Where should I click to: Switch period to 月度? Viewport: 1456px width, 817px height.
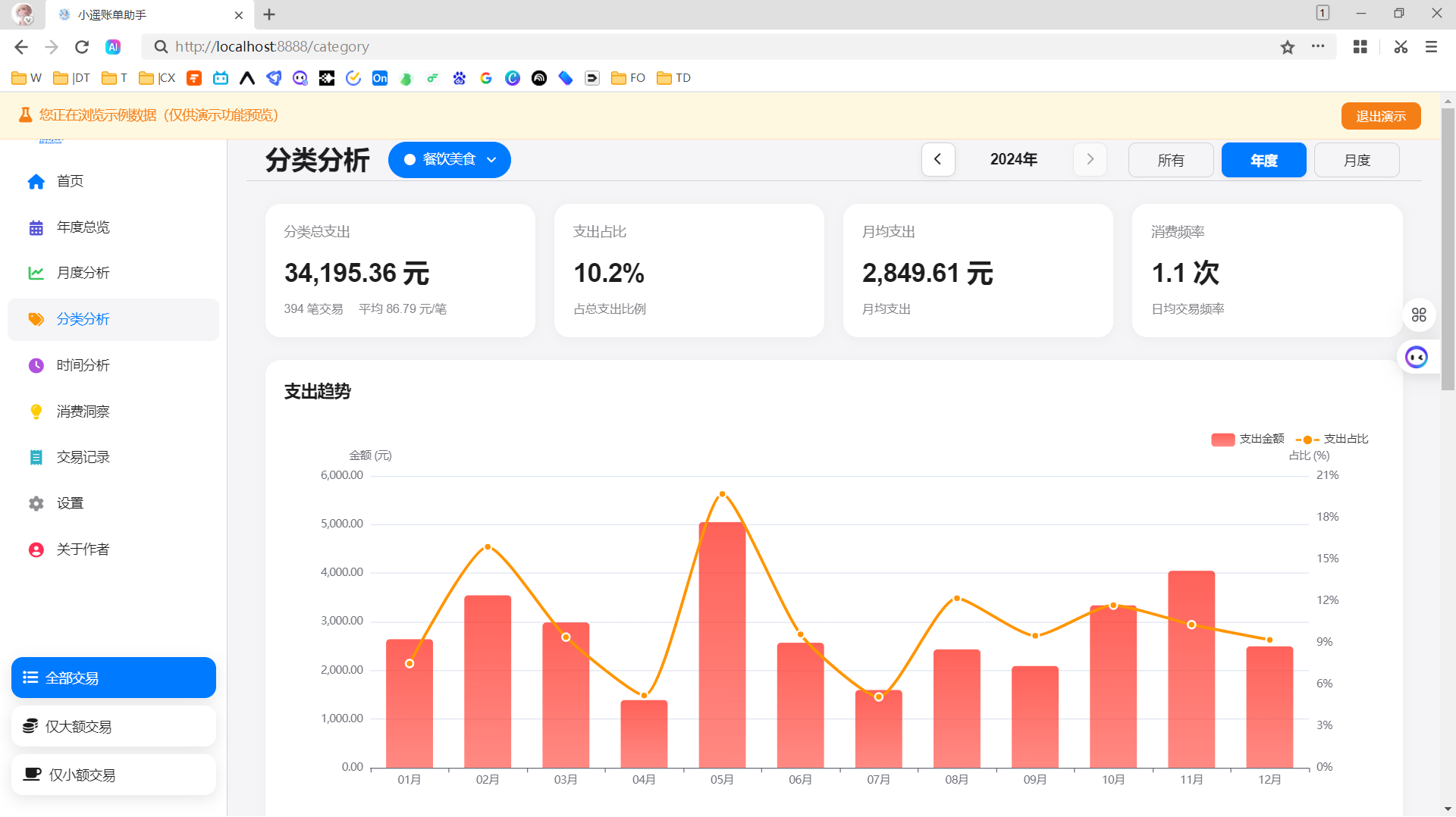1357,160
